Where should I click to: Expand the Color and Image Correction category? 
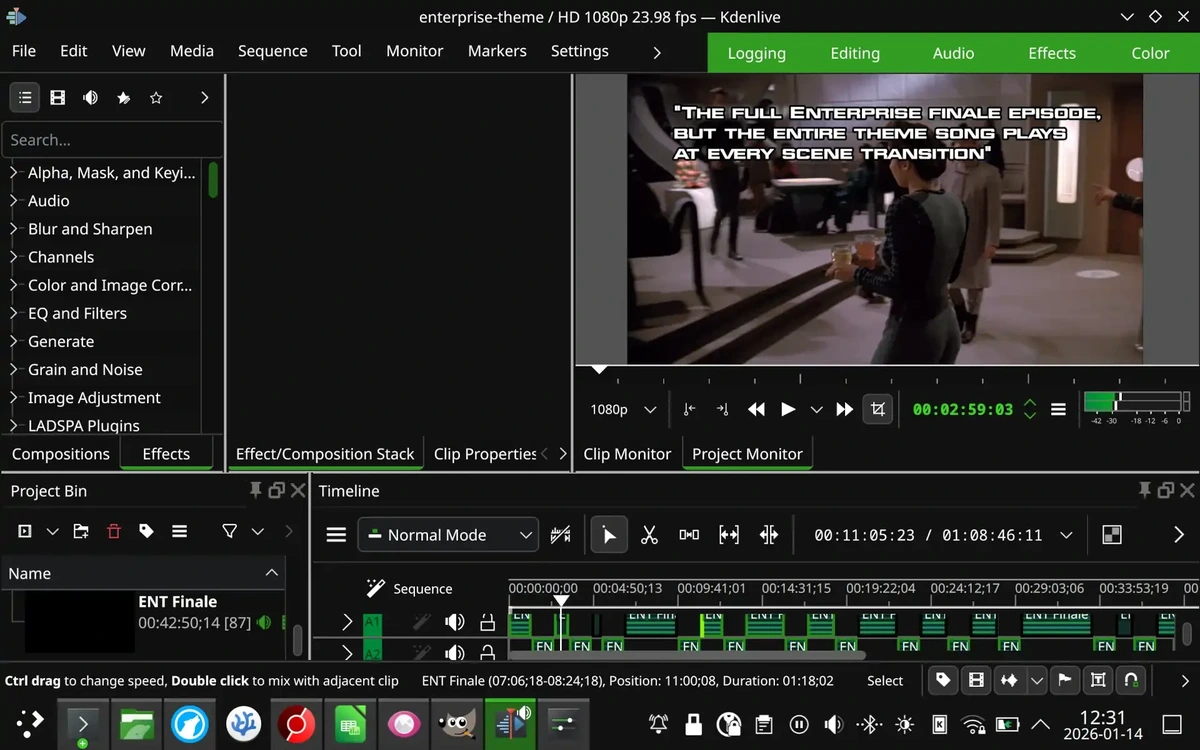pyautogui.click(x=107, y=285)
